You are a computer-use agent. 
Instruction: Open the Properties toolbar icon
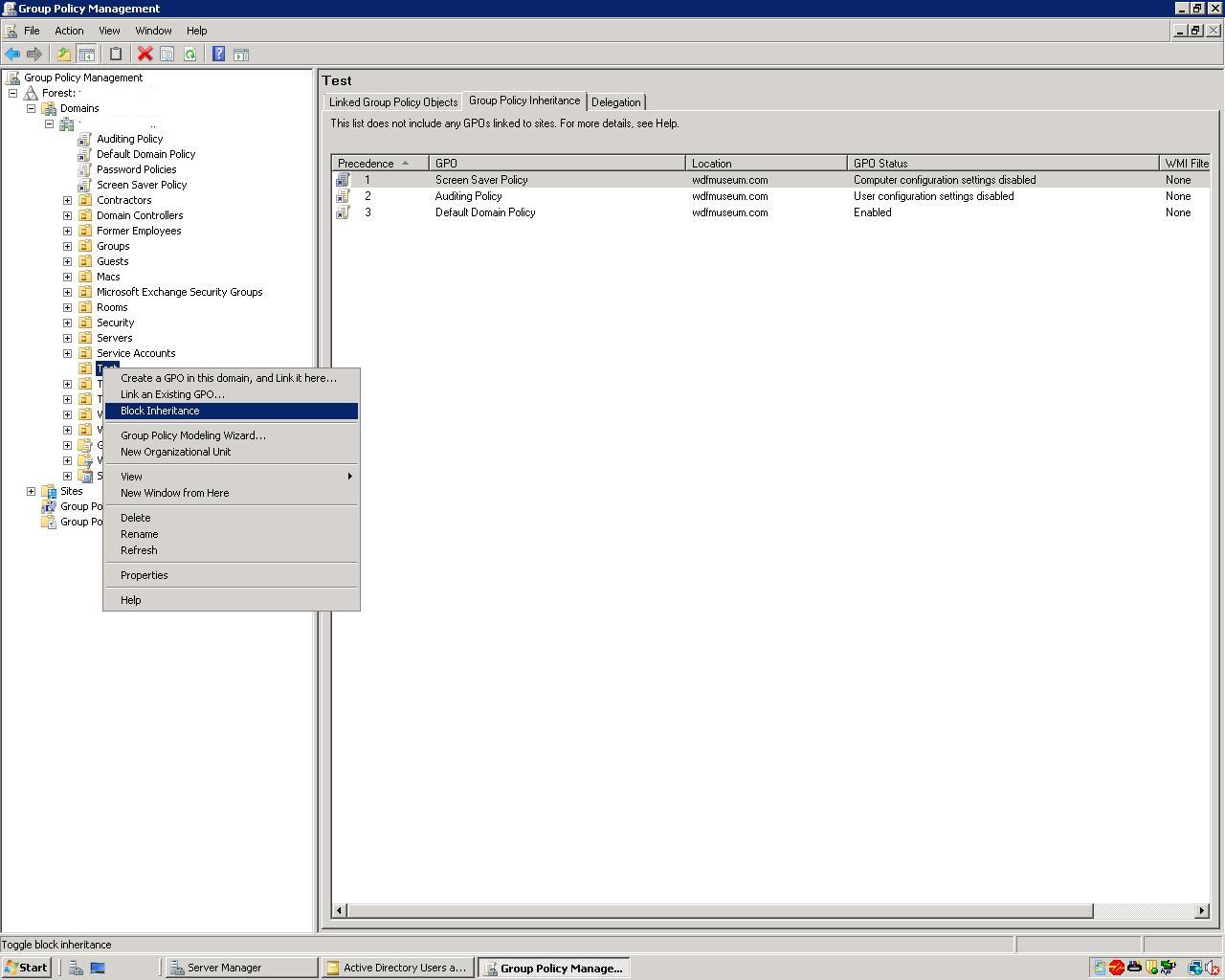[167, 55]
